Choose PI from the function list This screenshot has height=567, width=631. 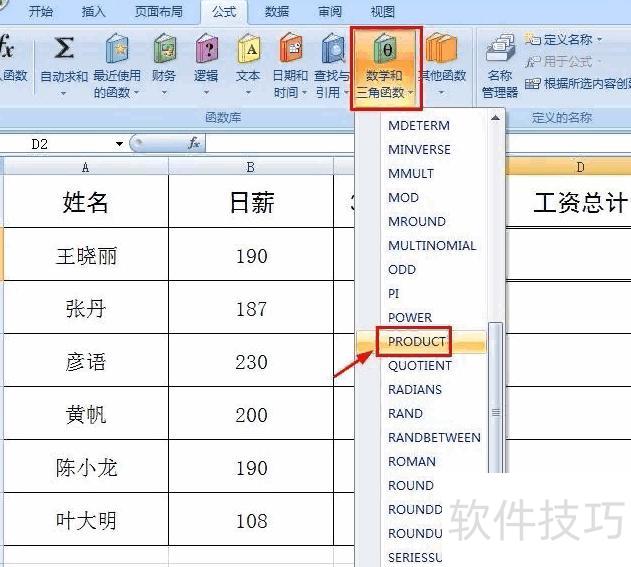click(x=394, y=294)
